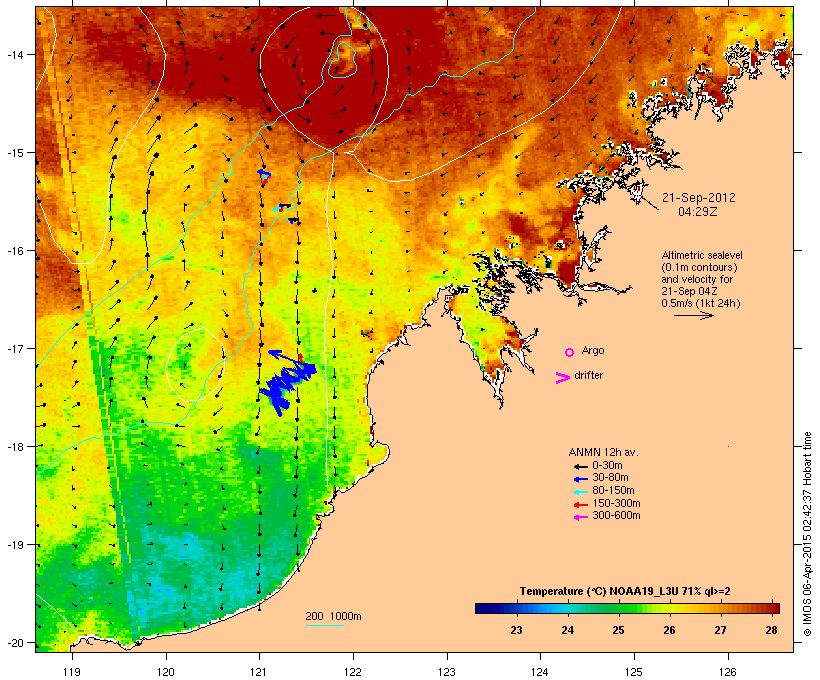This screenshot has width=820, height=680.
Task: Click the magenta 300-600m arrow legend icon
Action: coord(580,517)
